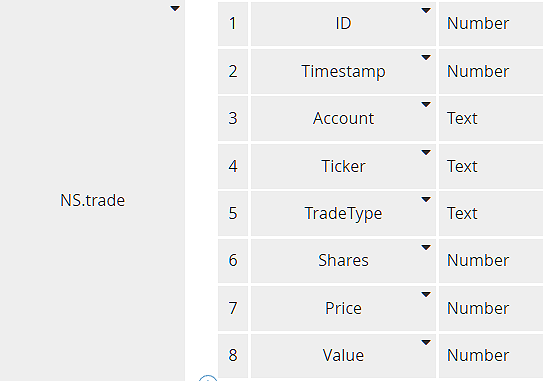
Task: Click the Number type of ID field
Action: [478, 24]
